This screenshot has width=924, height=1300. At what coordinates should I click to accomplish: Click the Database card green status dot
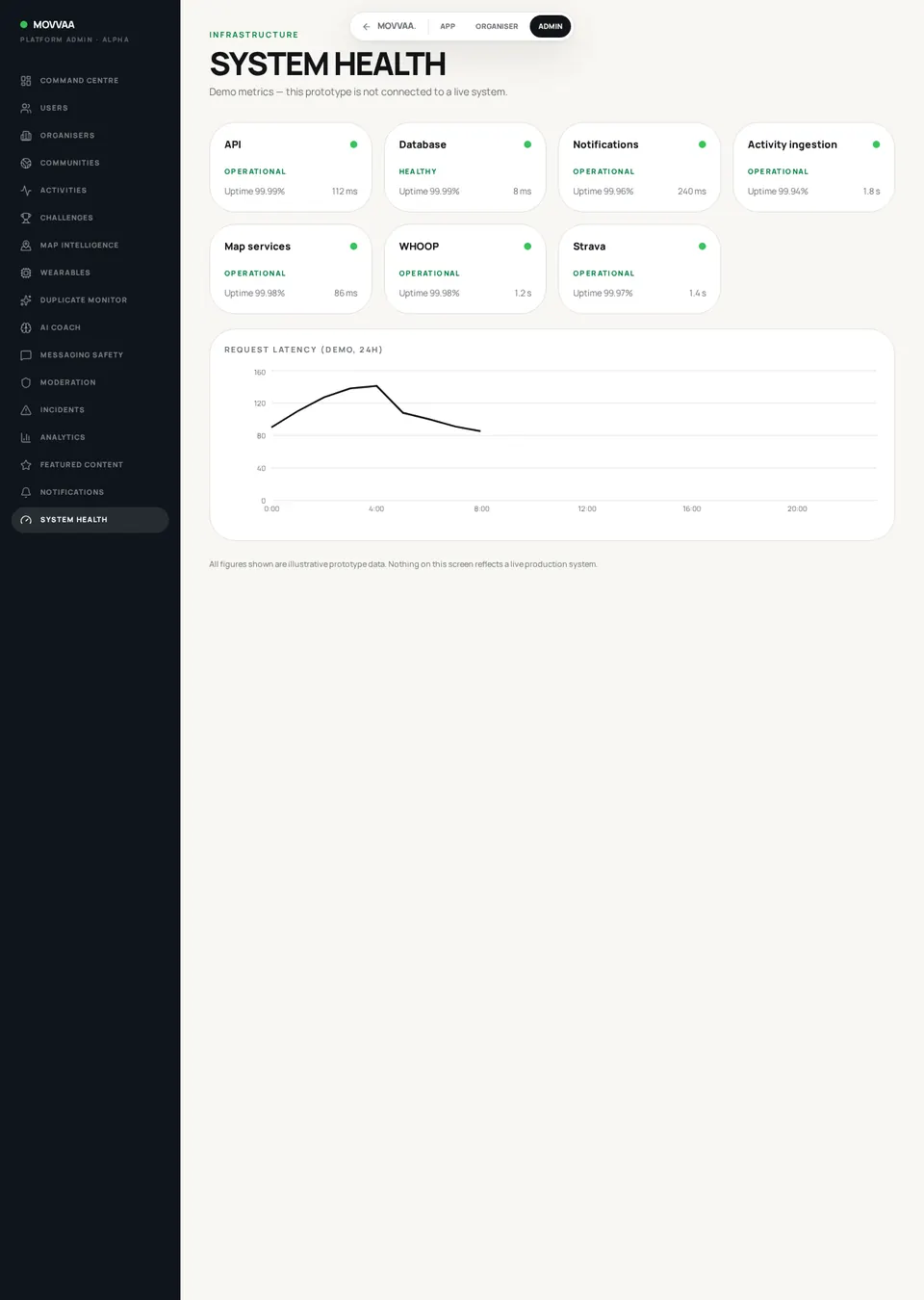[527, 144]
